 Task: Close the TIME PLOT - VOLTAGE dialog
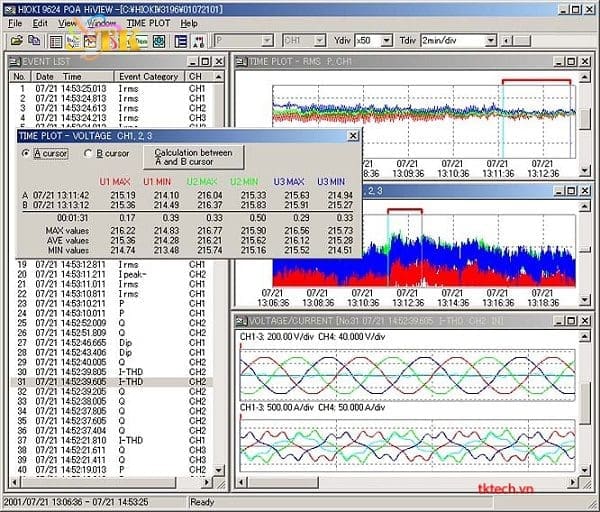(352, 135)
